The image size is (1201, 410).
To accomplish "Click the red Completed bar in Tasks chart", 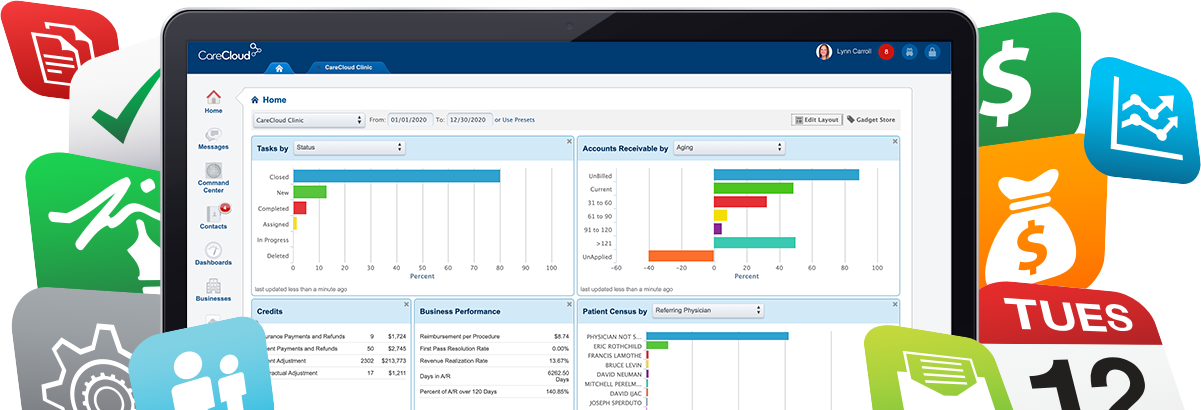I will (299, 208).
